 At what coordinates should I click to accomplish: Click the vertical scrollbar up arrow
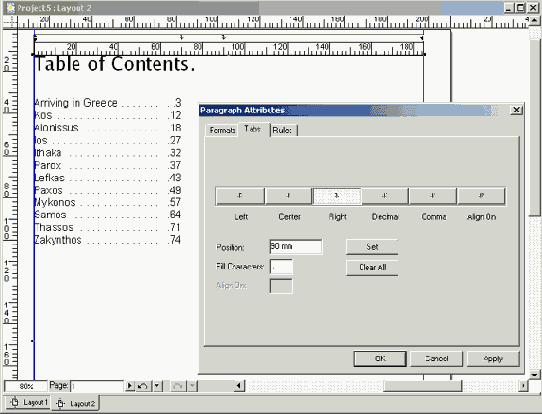click(535, 21)
